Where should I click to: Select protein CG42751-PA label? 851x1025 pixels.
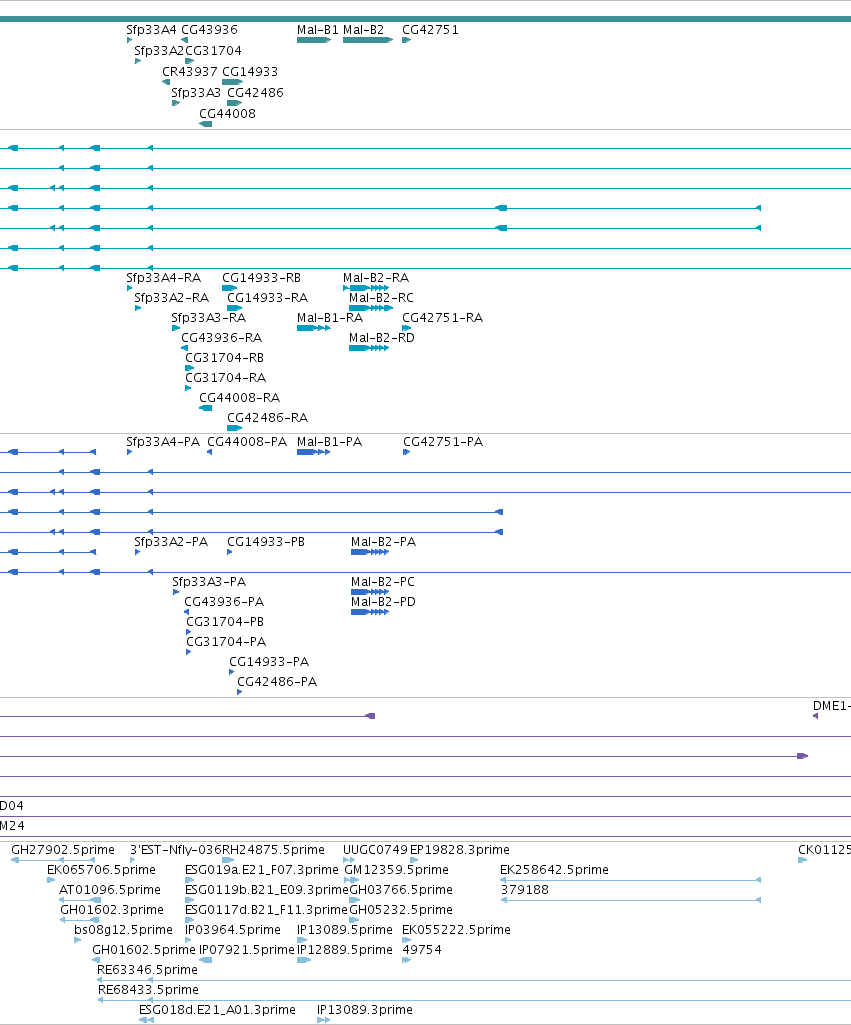pos(443,442)
